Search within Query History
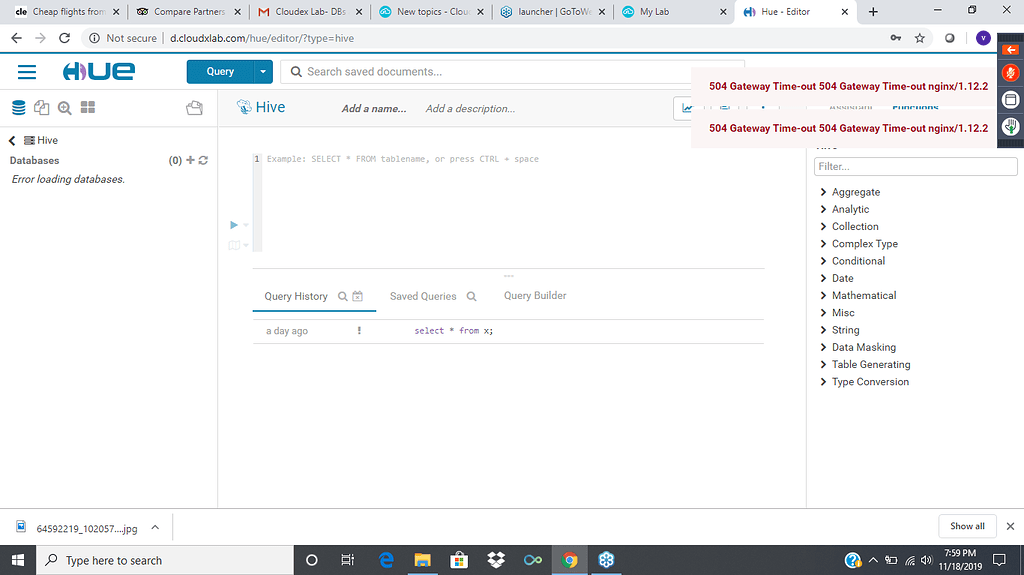This screenshot has height=575, width=1024. [342, 297]
